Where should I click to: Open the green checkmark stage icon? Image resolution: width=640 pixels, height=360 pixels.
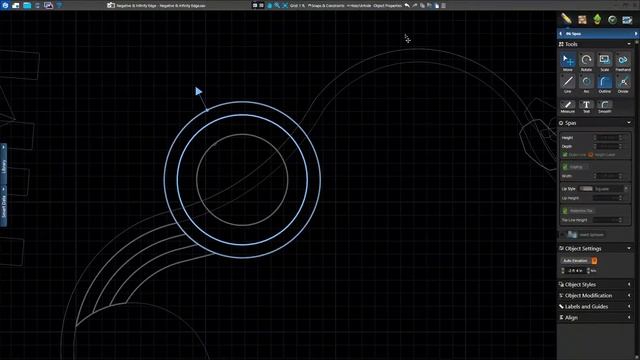pyautogui.click(x=612, y=19)
